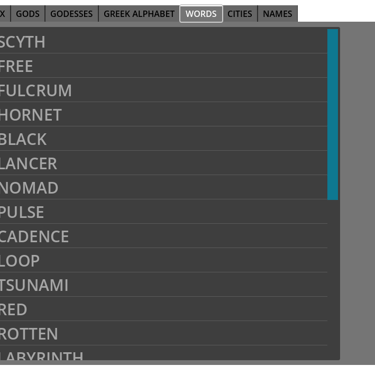
Task: Pick the ROTTEN list entry
Action: point(163,333)
